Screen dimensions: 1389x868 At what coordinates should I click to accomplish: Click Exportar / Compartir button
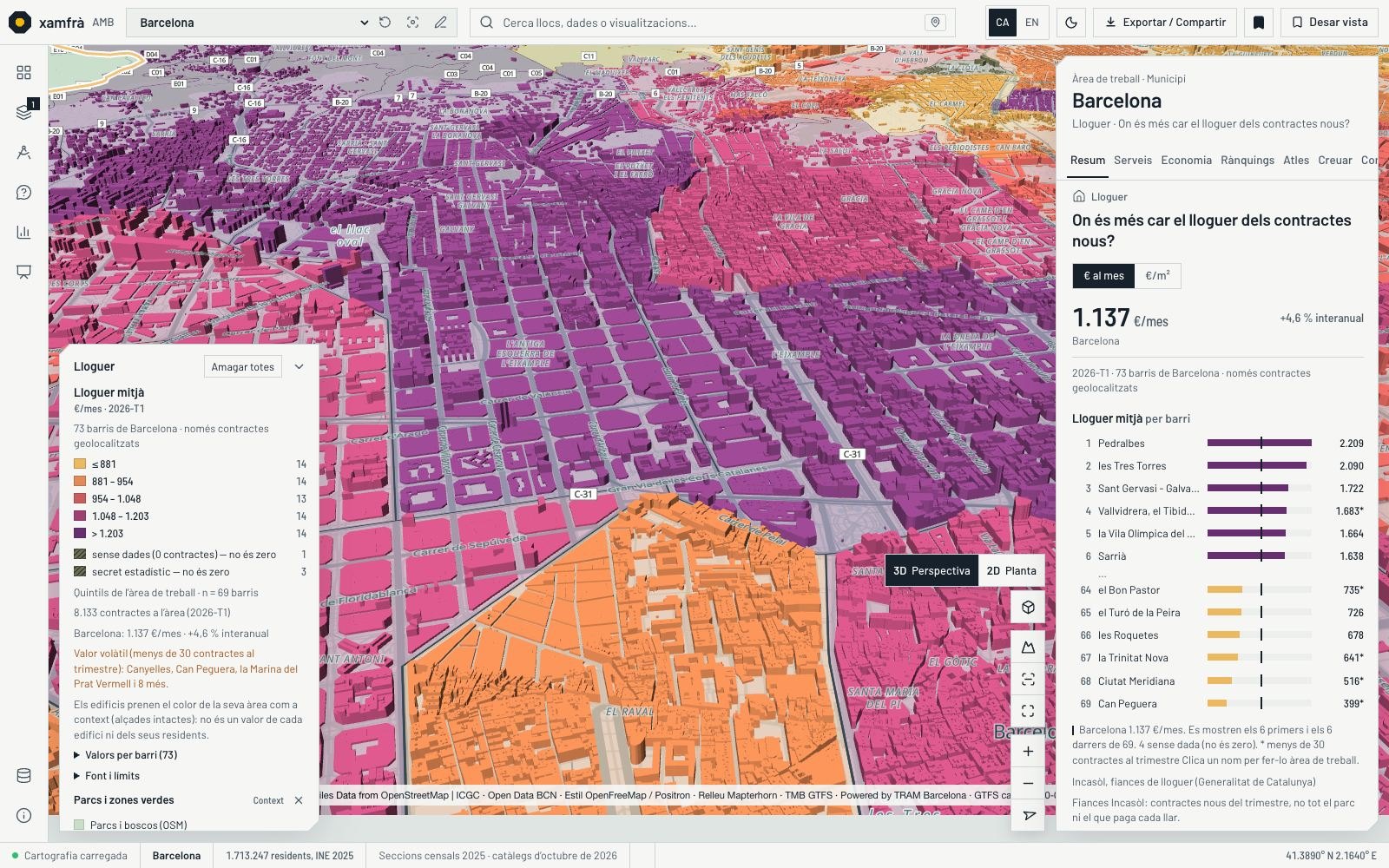tap(1165, 23)
